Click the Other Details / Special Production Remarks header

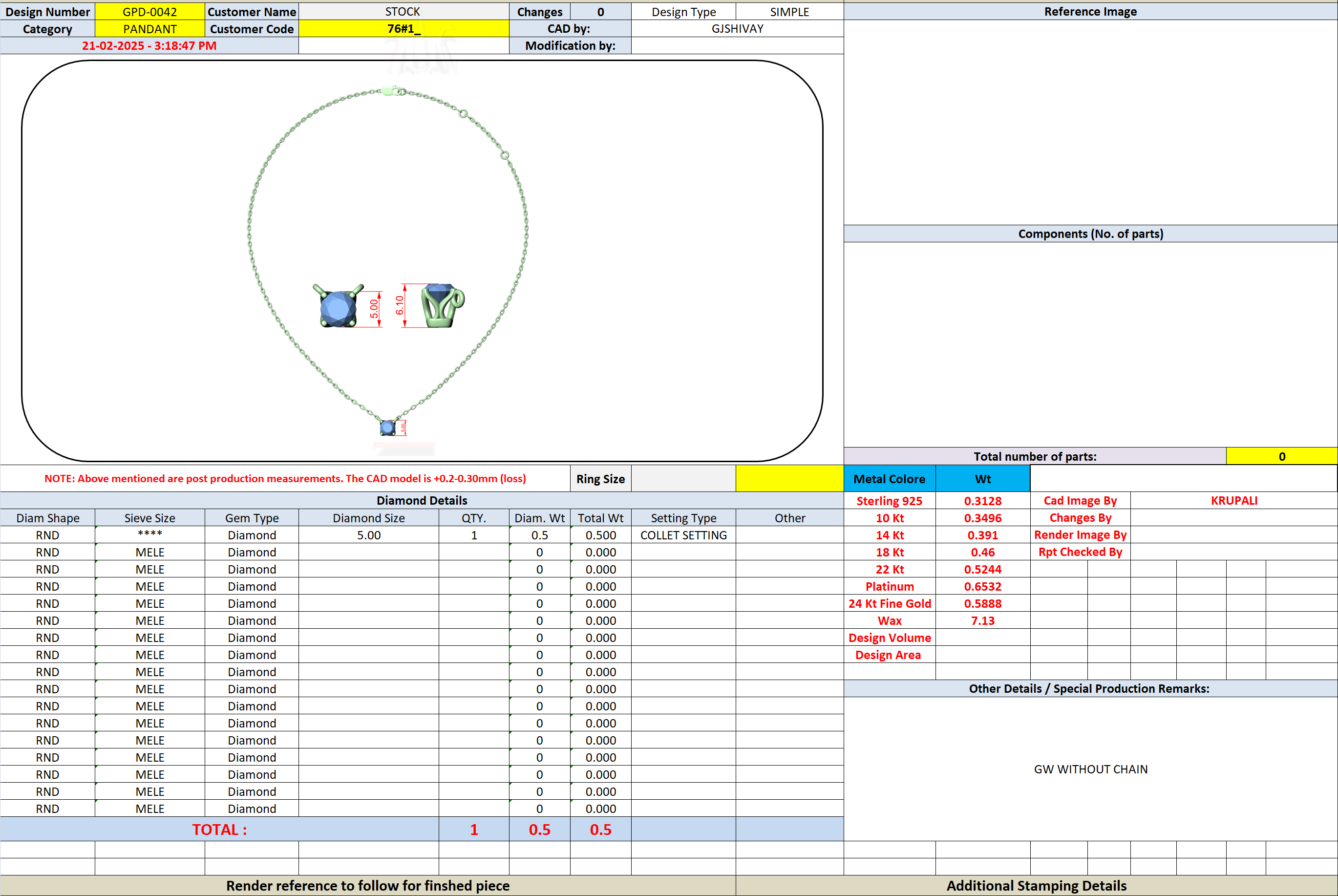point(1090,688)
